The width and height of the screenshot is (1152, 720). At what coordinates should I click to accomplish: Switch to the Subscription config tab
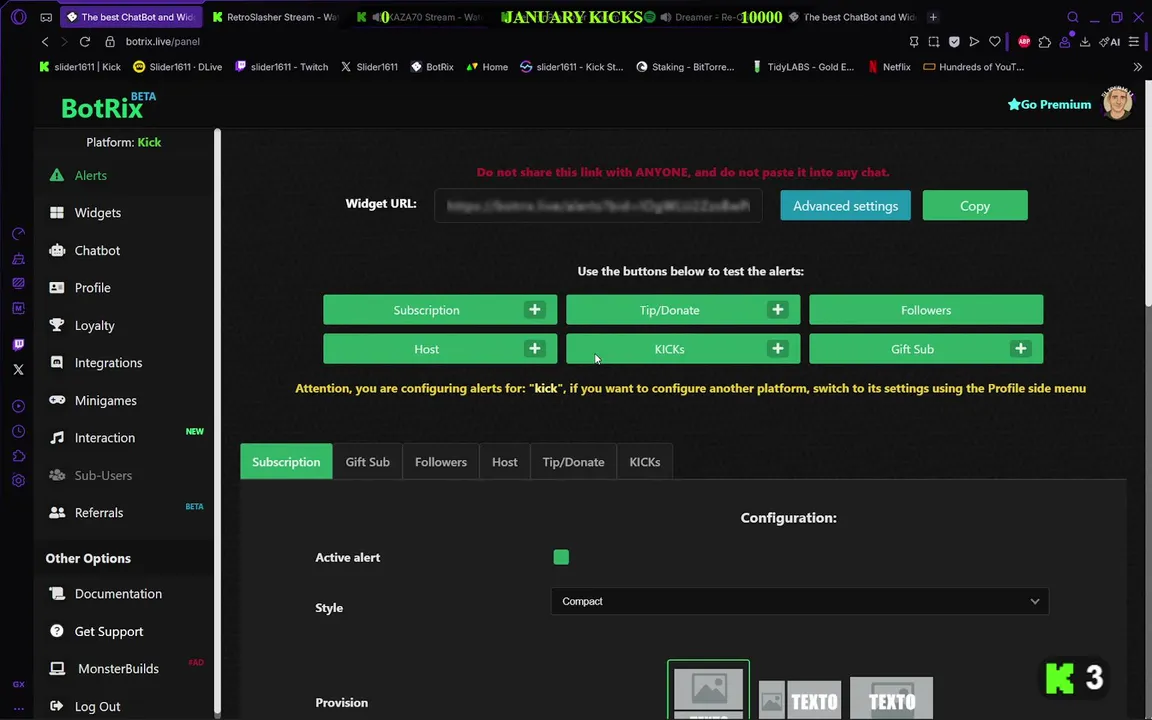286,462
